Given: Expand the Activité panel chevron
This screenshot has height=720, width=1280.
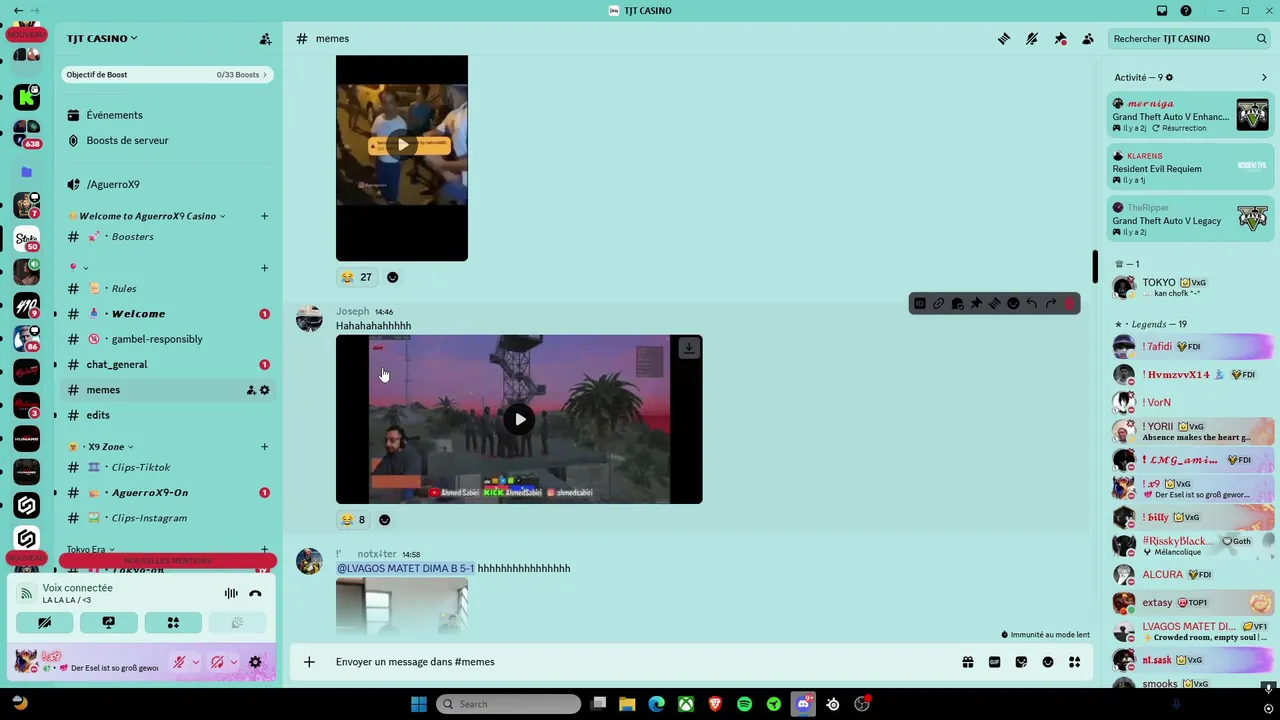Looking at the screenshot, I should [1264, 77].
